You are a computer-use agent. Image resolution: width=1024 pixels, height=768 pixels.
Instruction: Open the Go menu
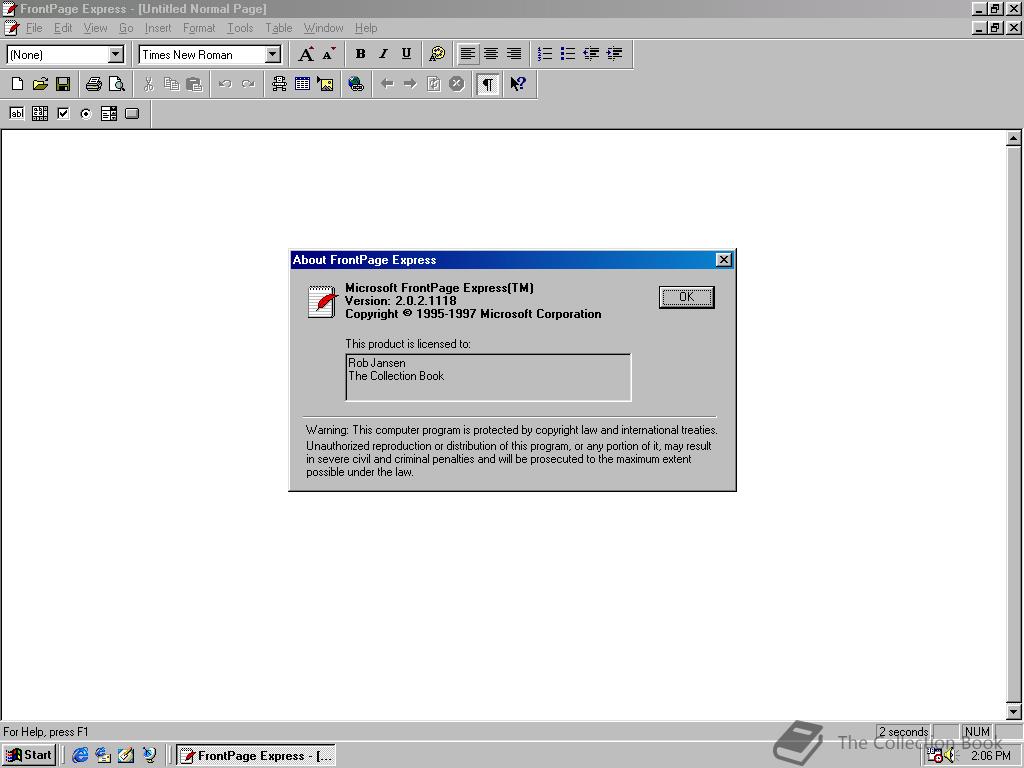(x=126, y=28)
